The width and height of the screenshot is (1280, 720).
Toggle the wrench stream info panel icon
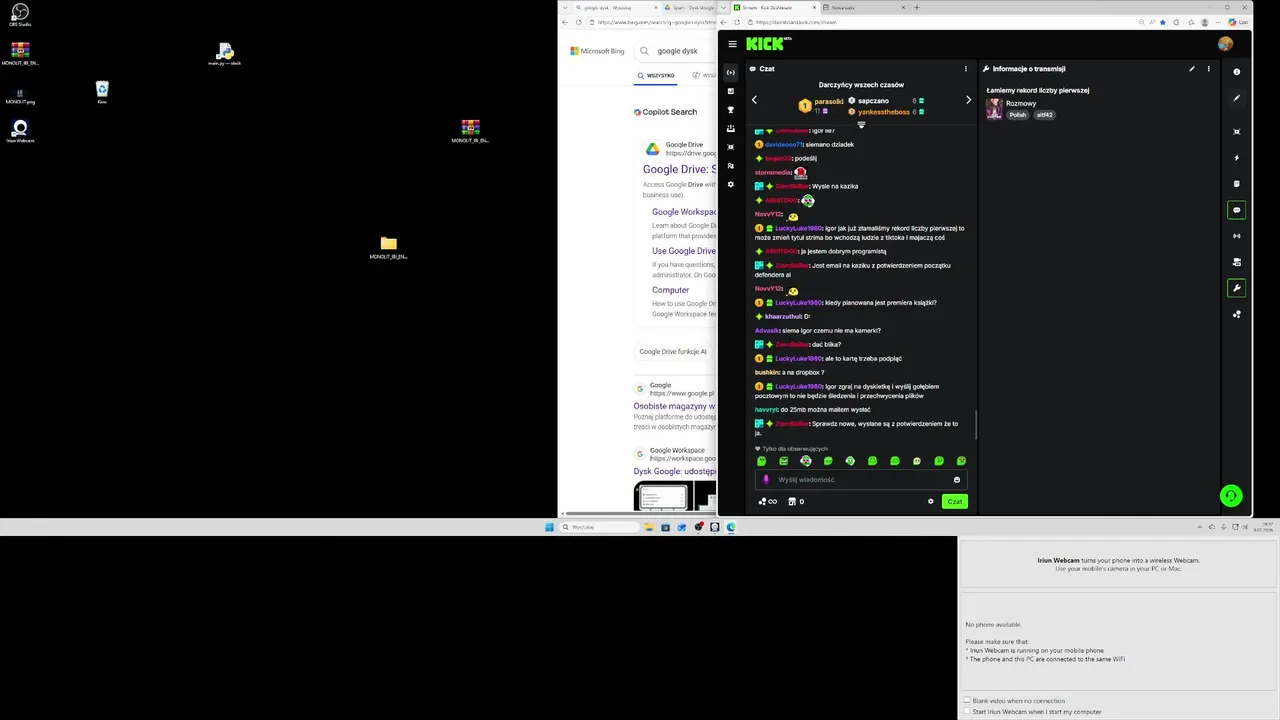1237,288
